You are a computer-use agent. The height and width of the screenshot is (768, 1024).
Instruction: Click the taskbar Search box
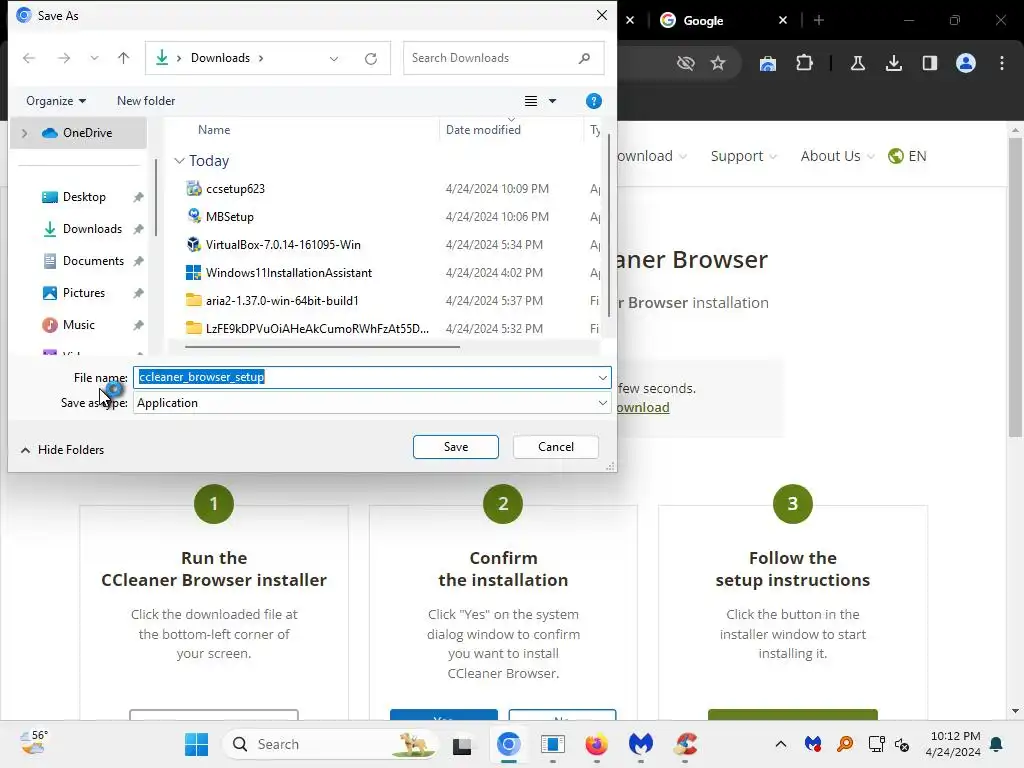(330, 744)
